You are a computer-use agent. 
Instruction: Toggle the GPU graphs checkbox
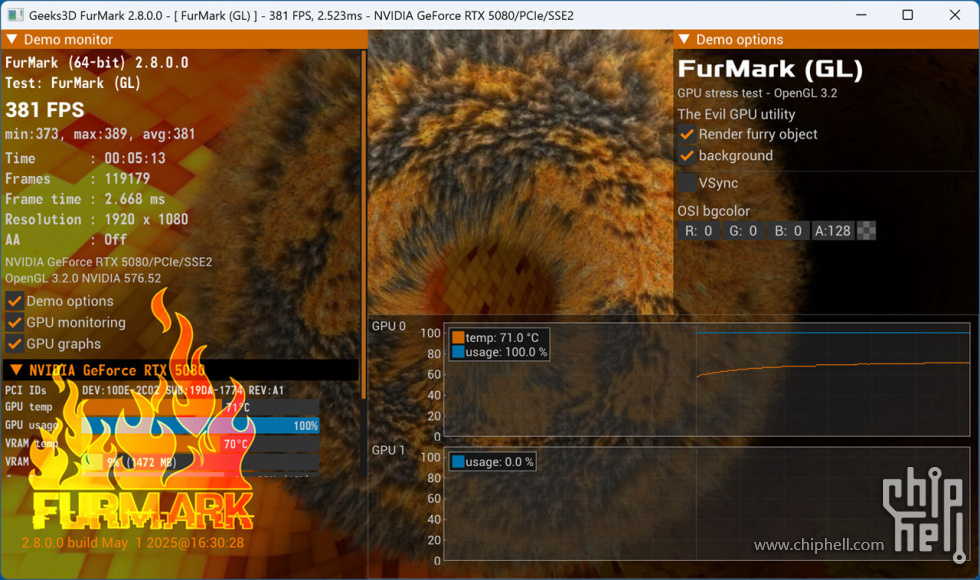(15, 344)
